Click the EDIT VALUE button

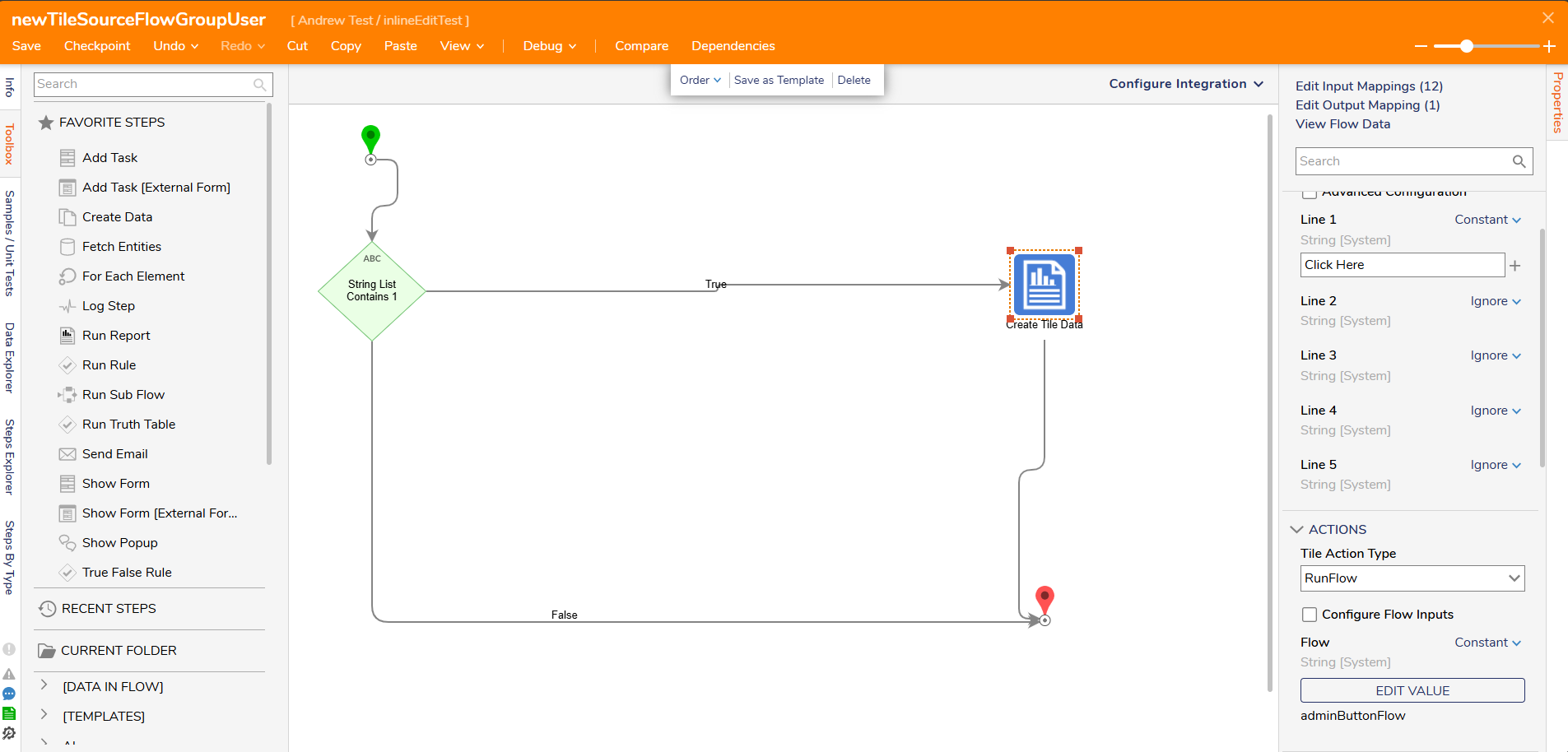point(1412,691)
